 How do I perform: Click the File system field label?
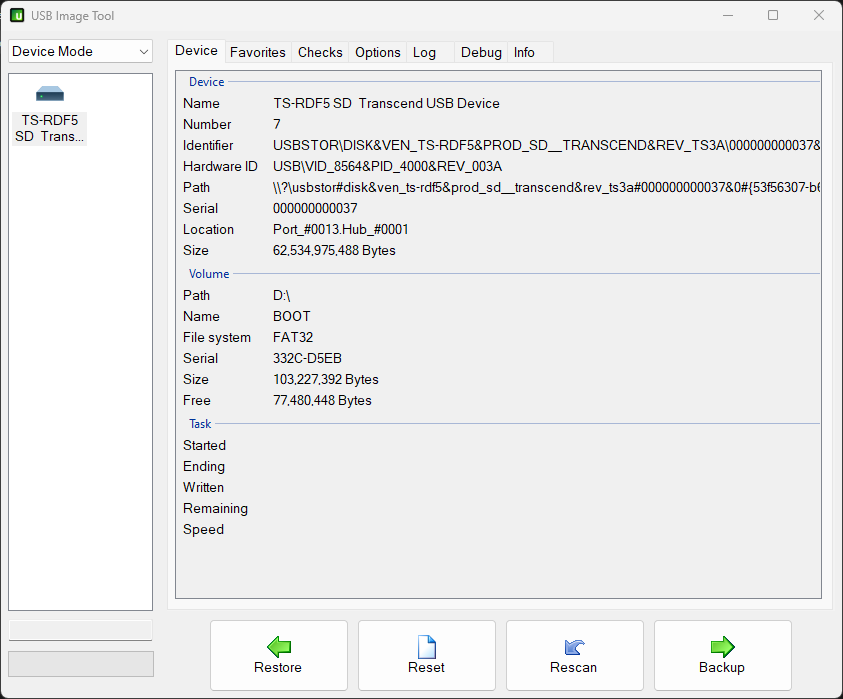click(217, 337)
